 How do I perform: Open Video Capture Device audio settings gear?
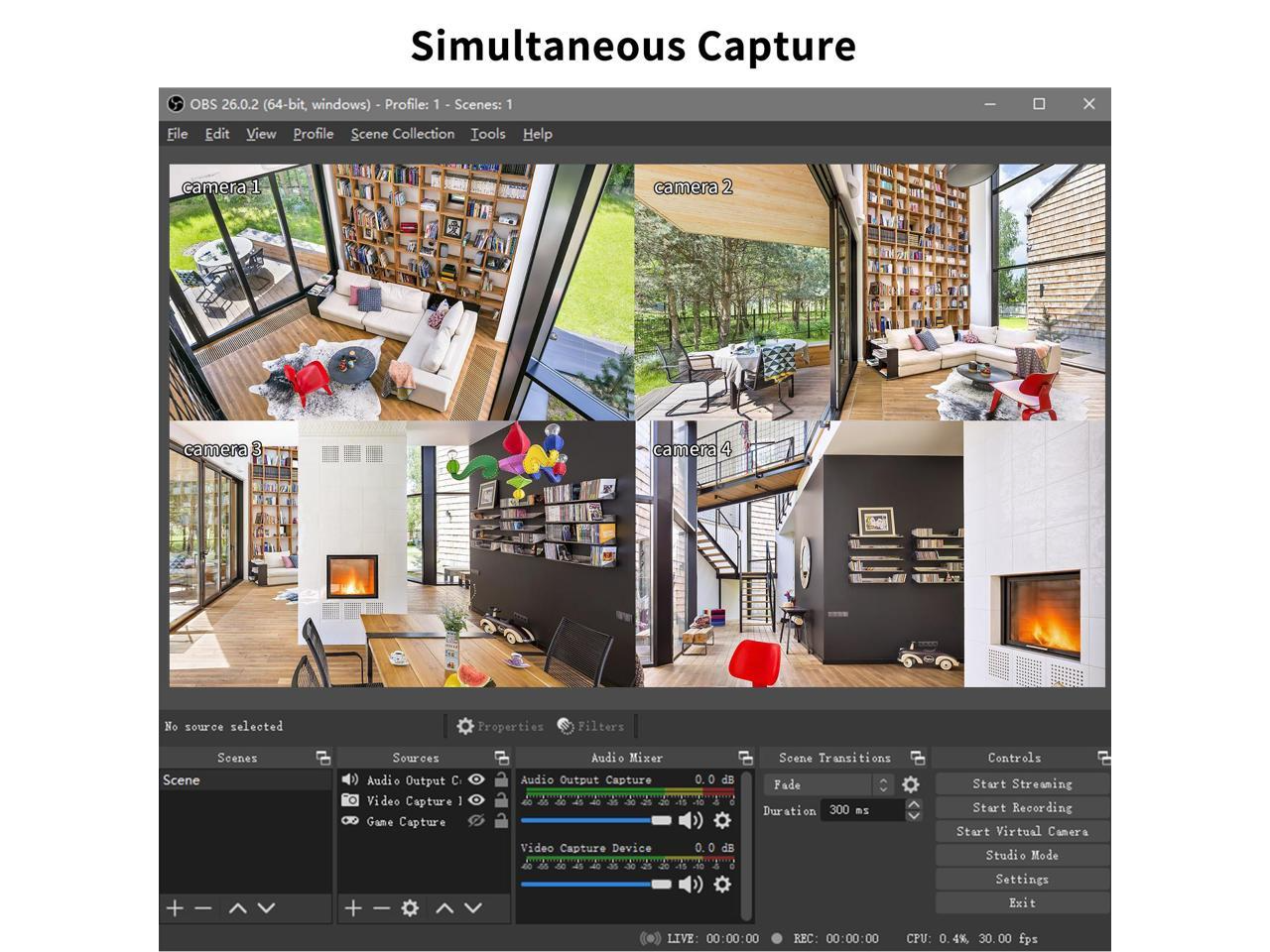click(x=722, y=884)
